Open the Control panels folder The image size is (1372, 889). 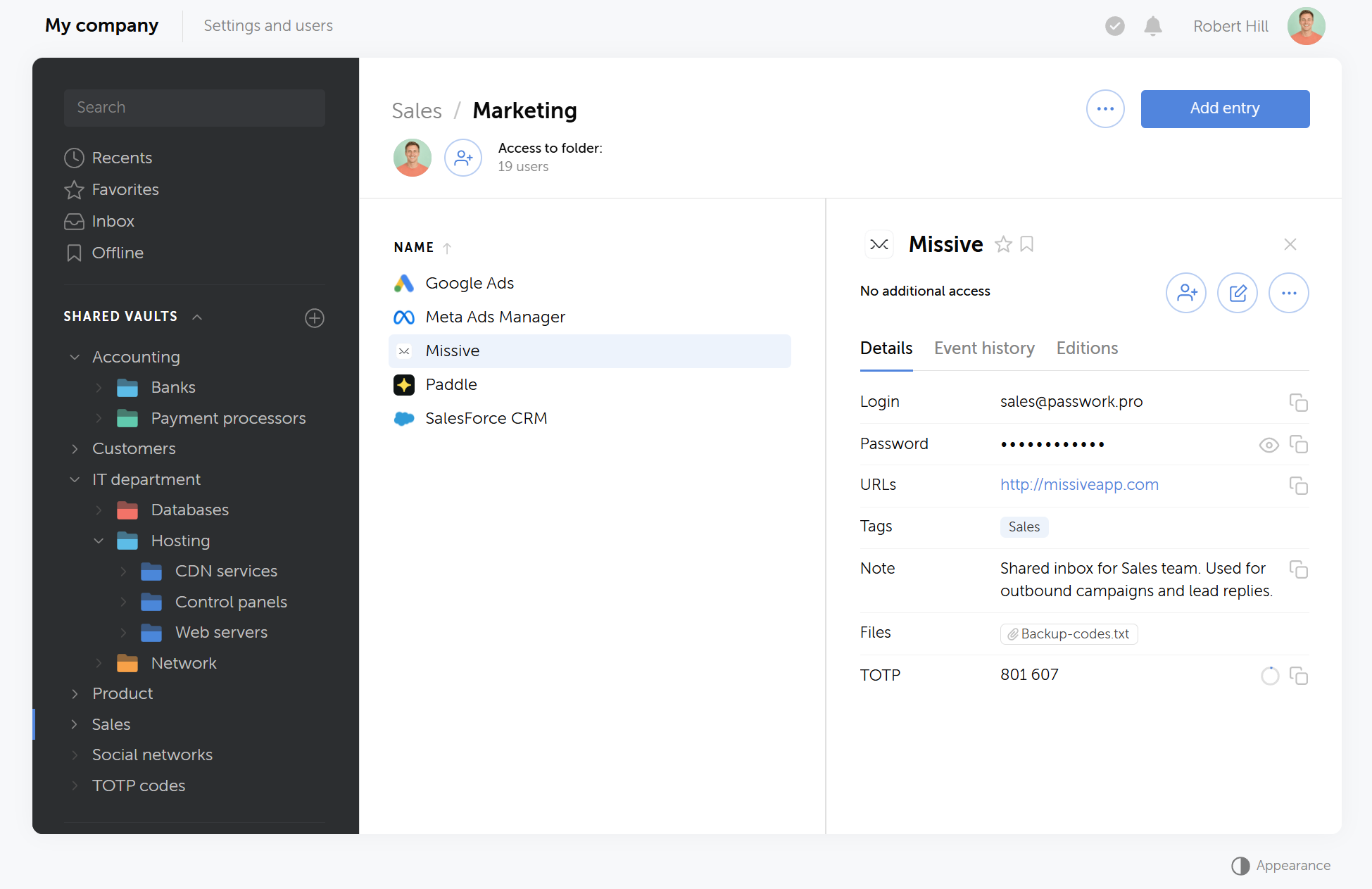coord(231,603)
